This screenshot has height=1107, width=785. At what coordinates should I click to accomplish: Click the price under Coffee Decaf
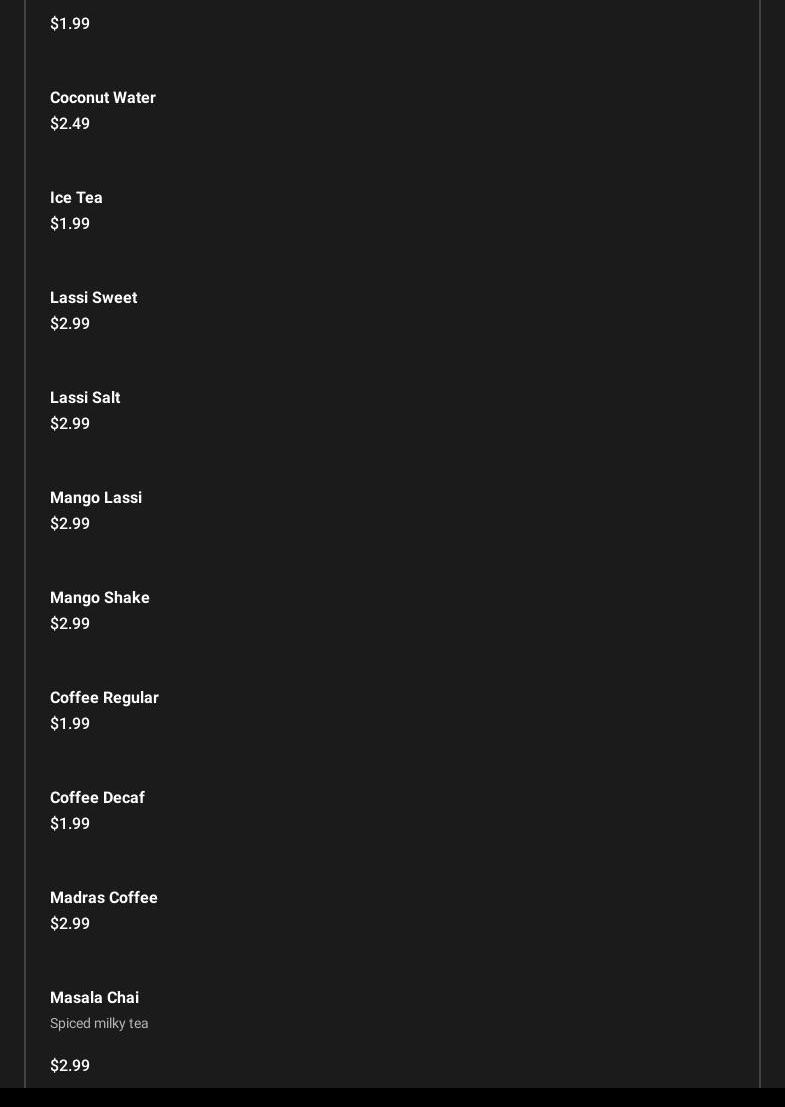(70, 824)
